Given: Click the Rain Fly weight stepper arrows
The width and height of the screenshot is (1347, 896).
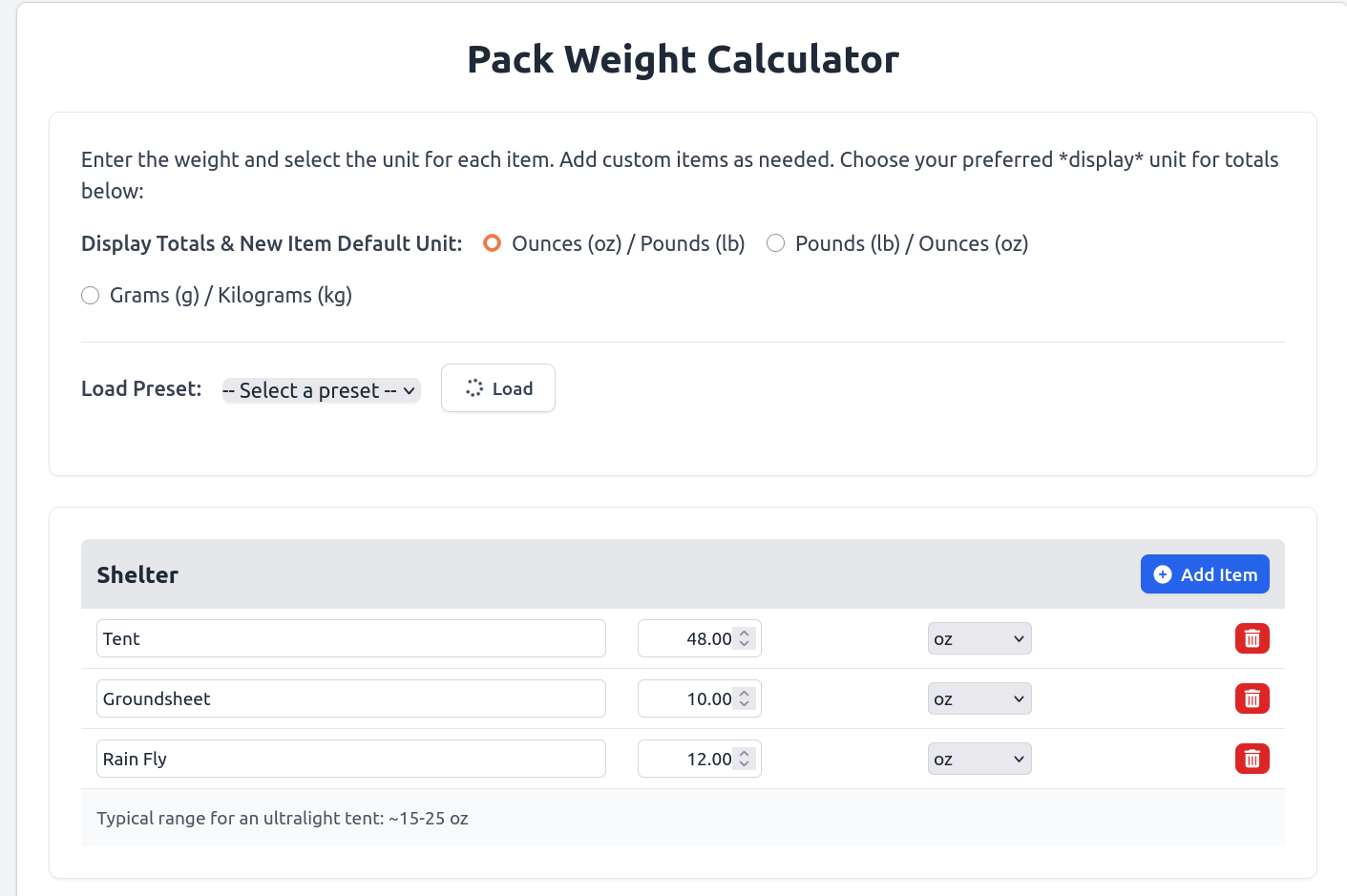Looking at the screenshot, I should pos(745,759).
